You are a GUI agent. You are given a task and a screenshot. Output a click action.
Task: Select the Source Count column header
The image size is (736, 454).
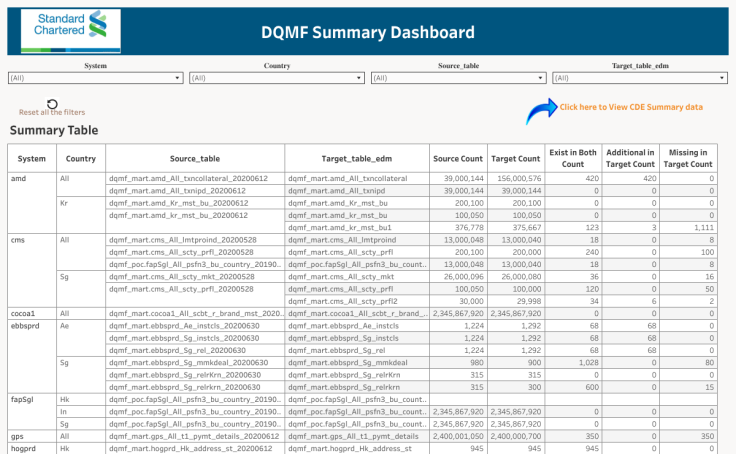click(458, 158)
